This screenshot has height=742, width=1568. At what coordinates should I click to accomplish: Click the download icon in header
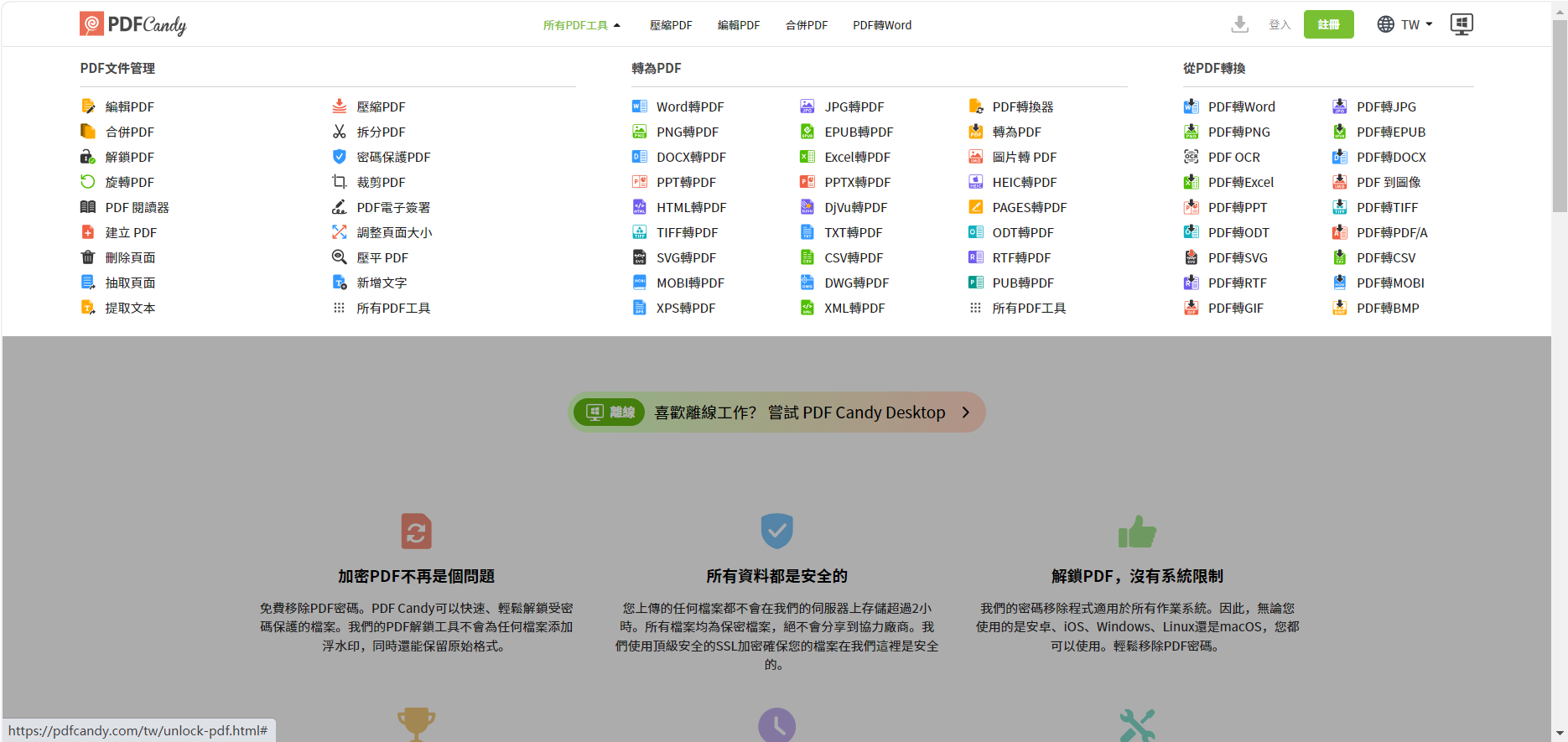(1239, 24)
